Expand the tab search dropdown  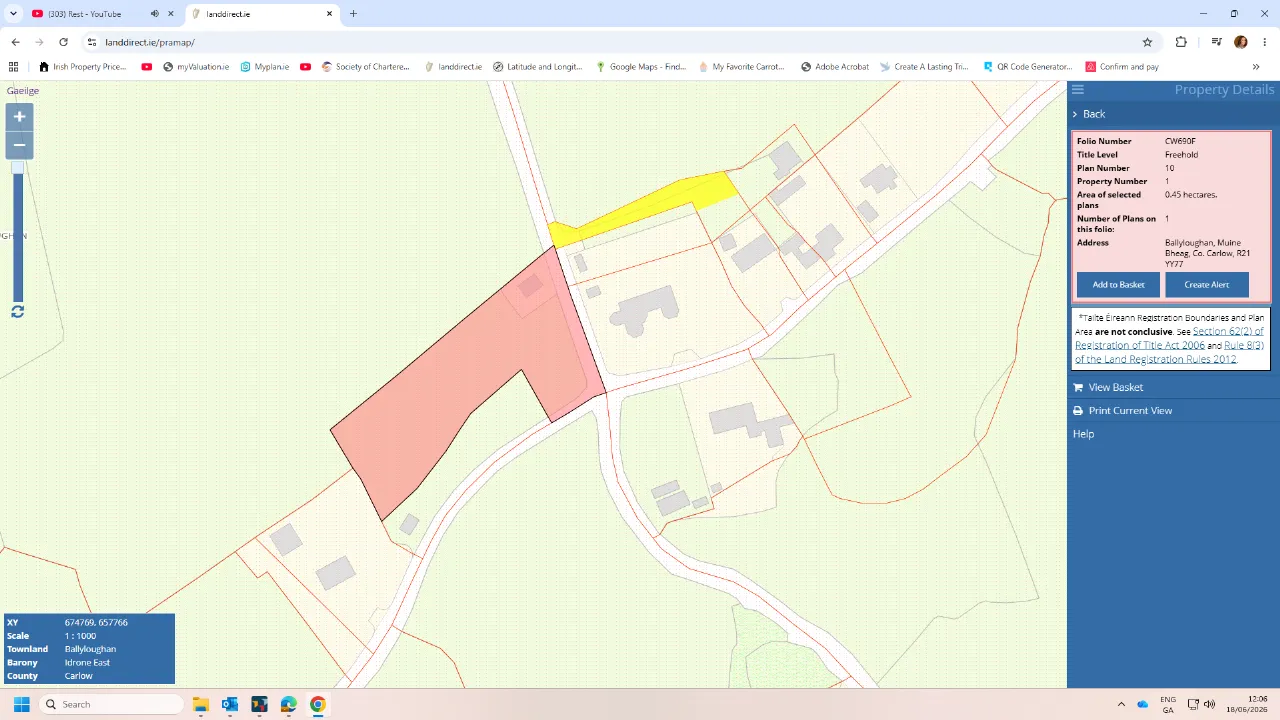(13, 14)
